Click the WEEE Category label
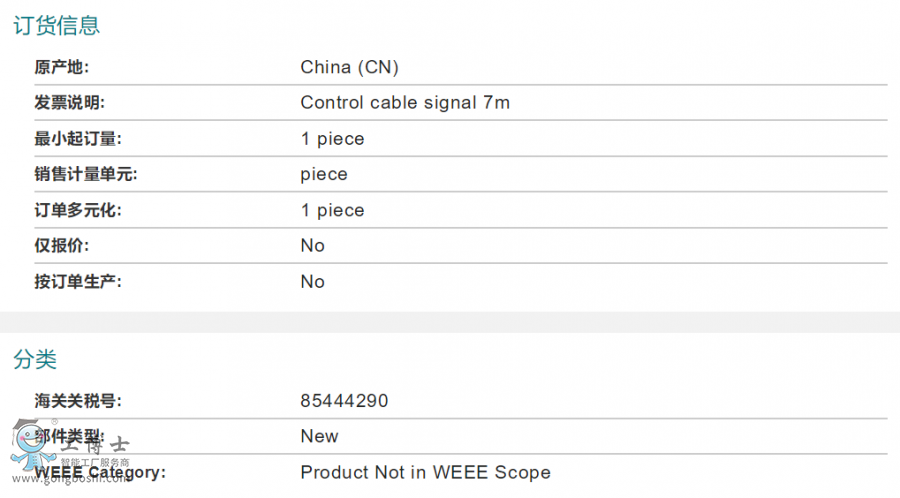 coord(100,472)
